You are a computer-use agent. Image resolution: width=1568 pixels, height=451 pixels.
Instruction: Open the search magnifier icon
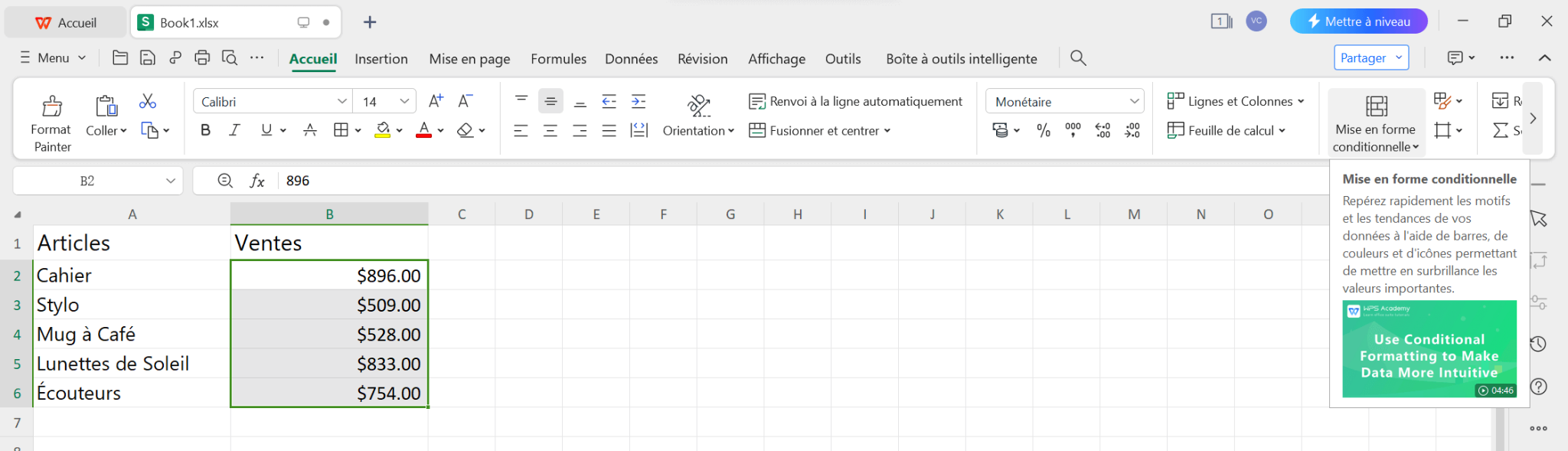click(1078, 58)
